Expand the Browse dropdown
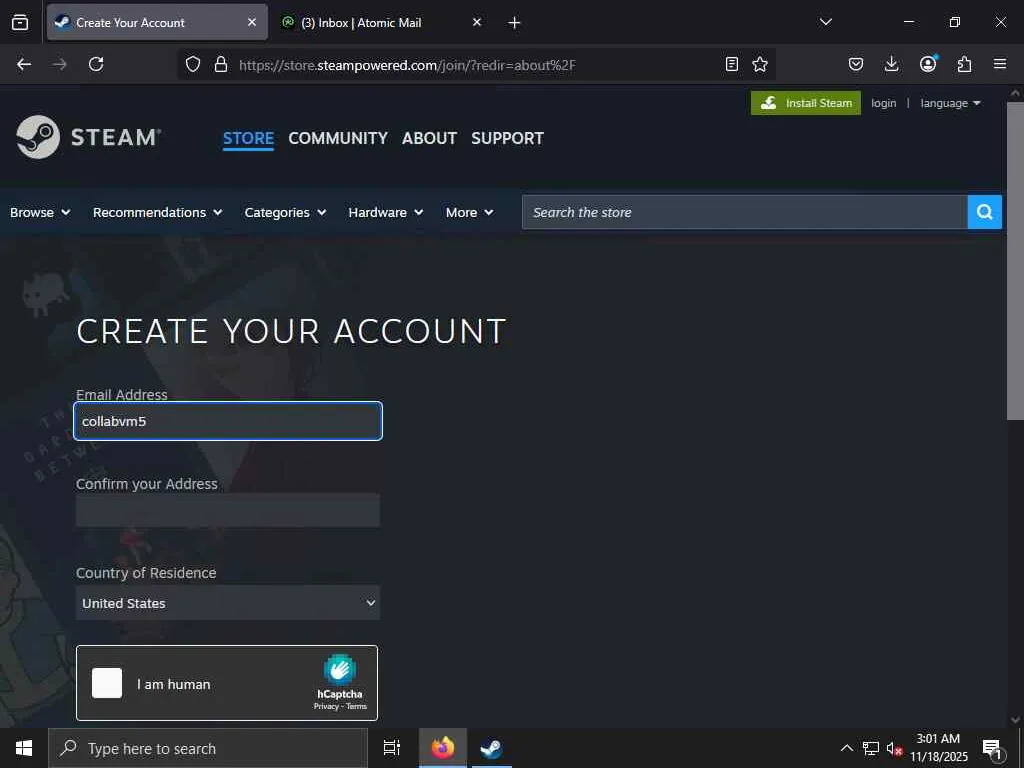 [x=40, y=212]
